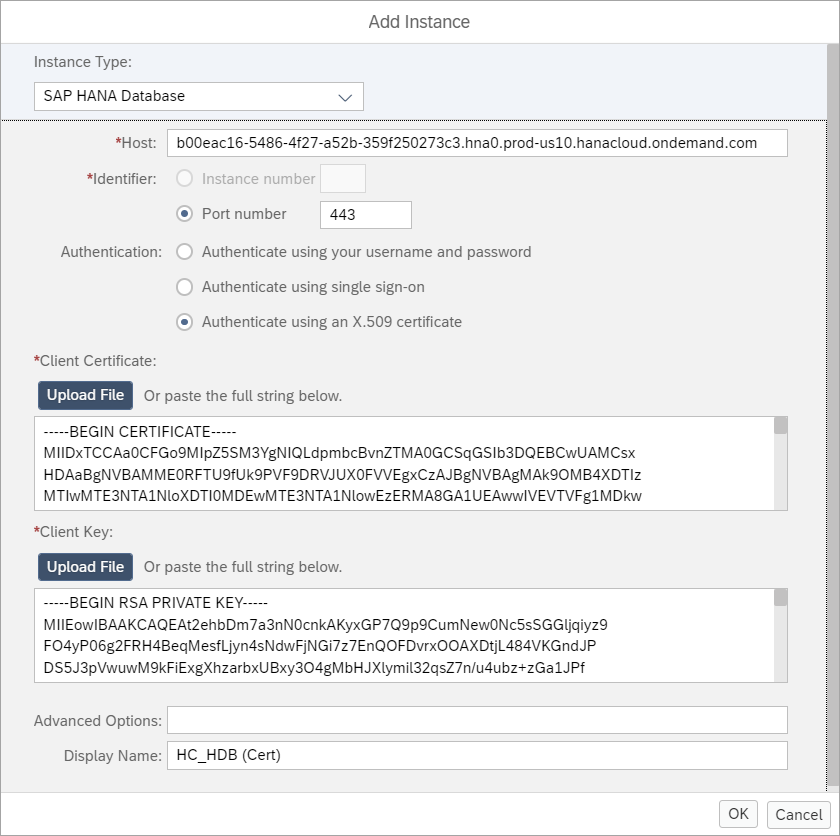Confirm the dialog with OK
Viewport: 840px width, 836px height.
point(738,814)
